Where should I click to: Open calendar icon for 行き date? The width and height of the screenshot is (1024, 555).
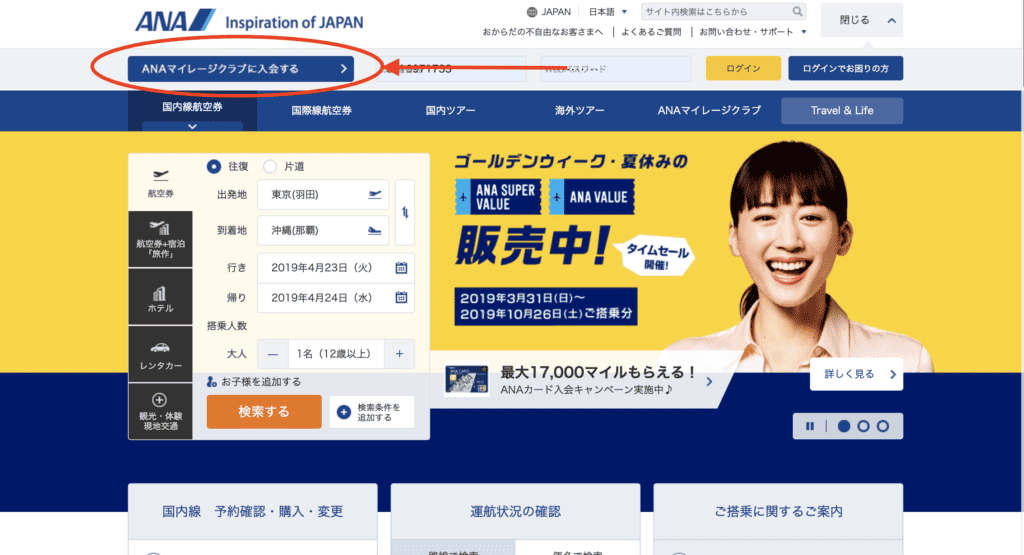click(401, 268)
